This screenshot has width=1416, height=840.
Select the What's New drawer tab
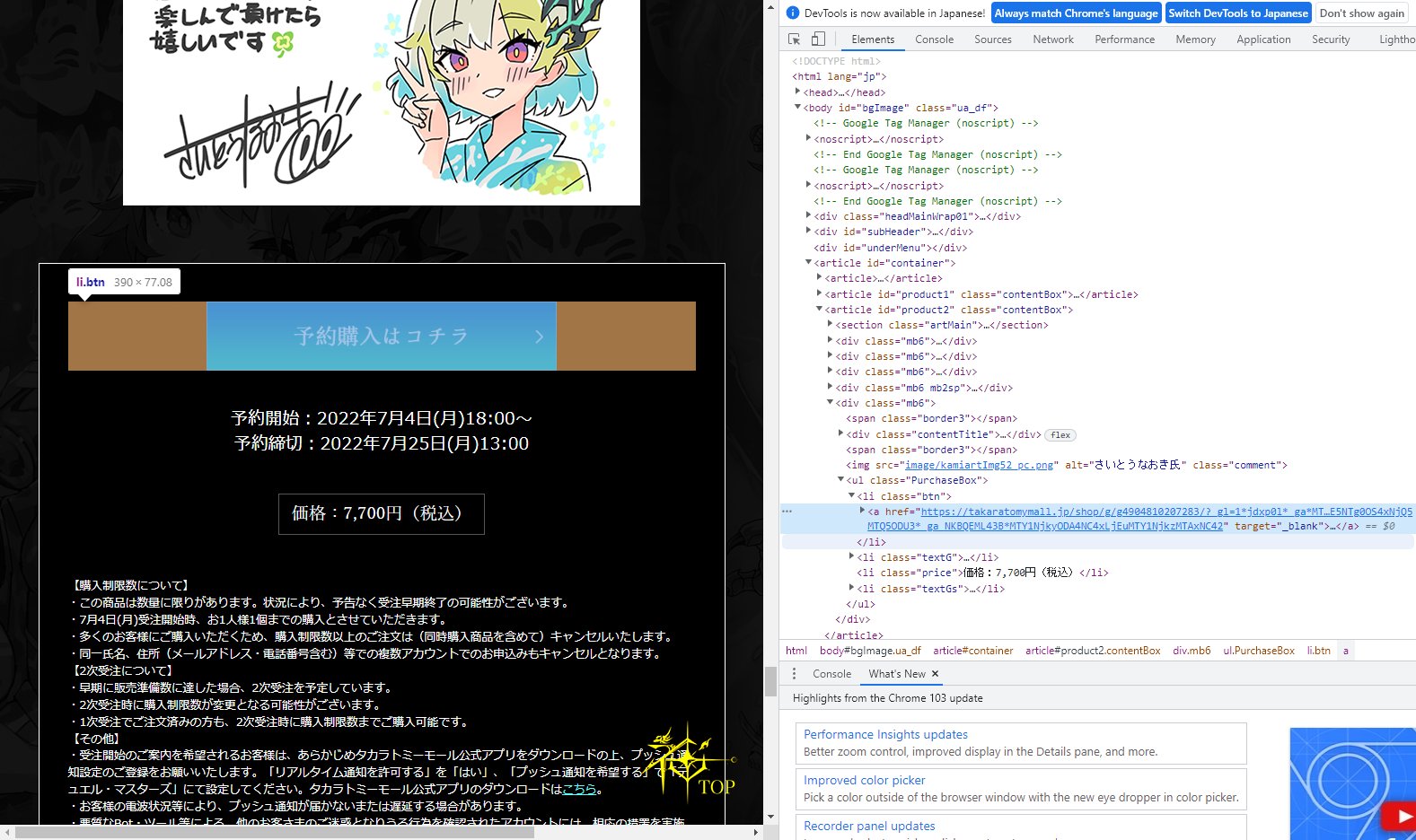[896, 674]
